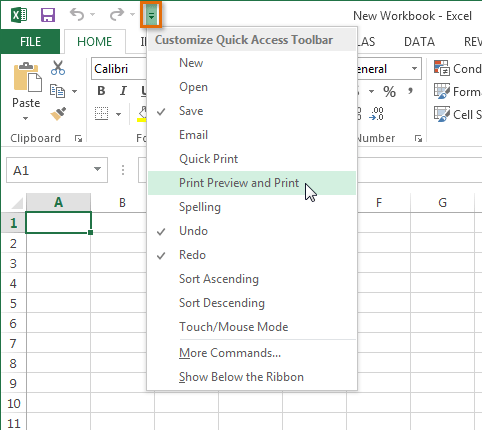Add Sort Descending to toolbar
The image size is (482, 430).
click(252, 303)
